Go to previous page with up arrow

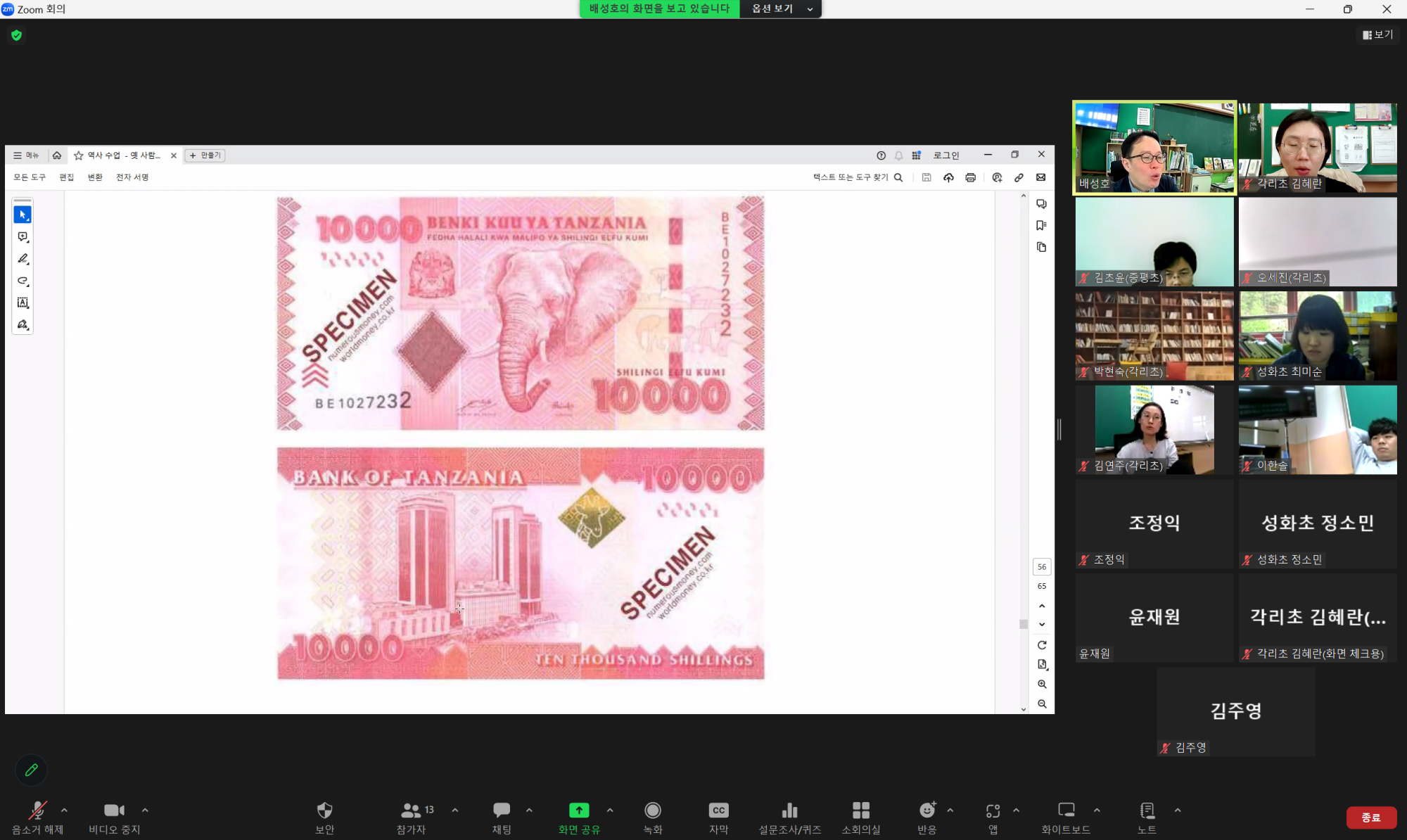click(x=1042, y=606)
